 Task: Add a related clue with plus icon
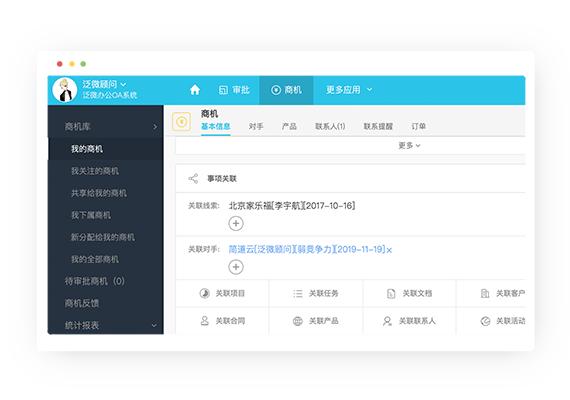(x=236, y=223)
